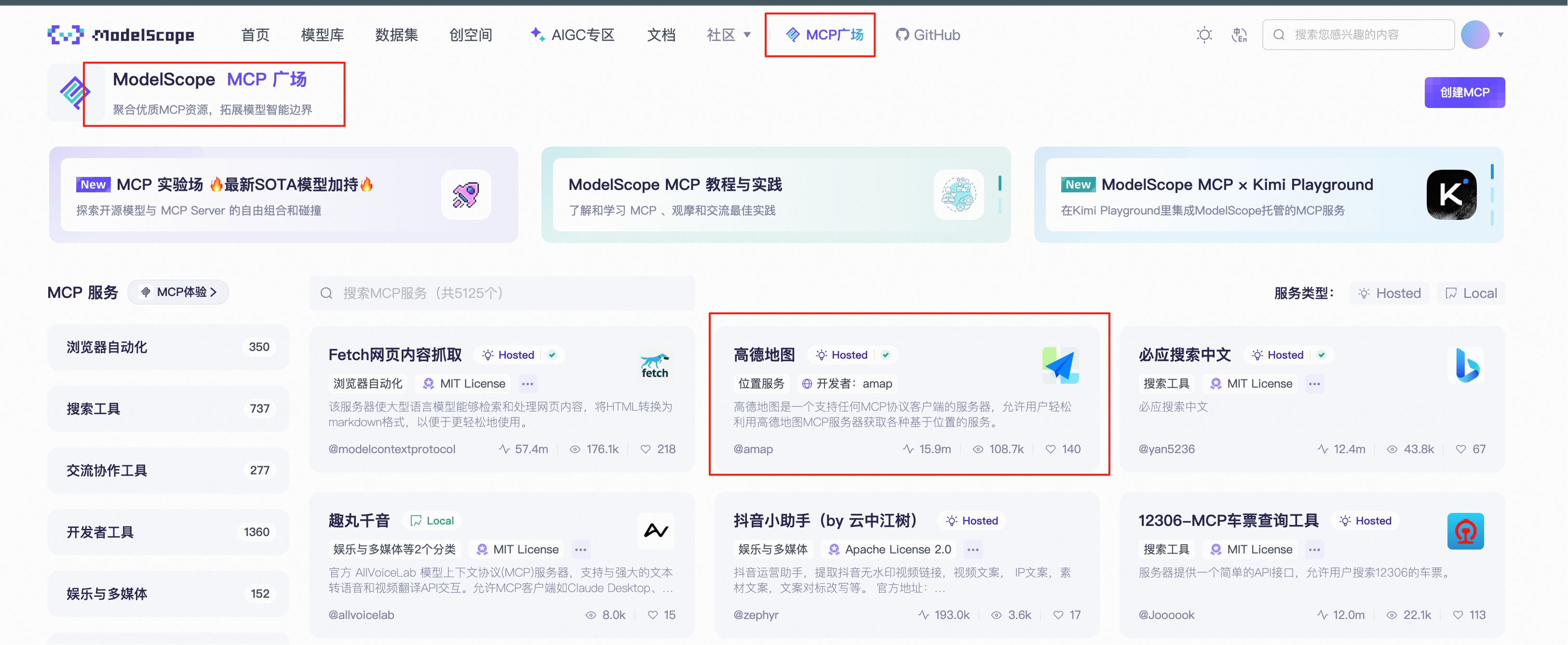Click the gear illustration on 教程与实践 banner
Viewport: 1568px width, 645px height.
pyautogui.click(x=958, y=195)
